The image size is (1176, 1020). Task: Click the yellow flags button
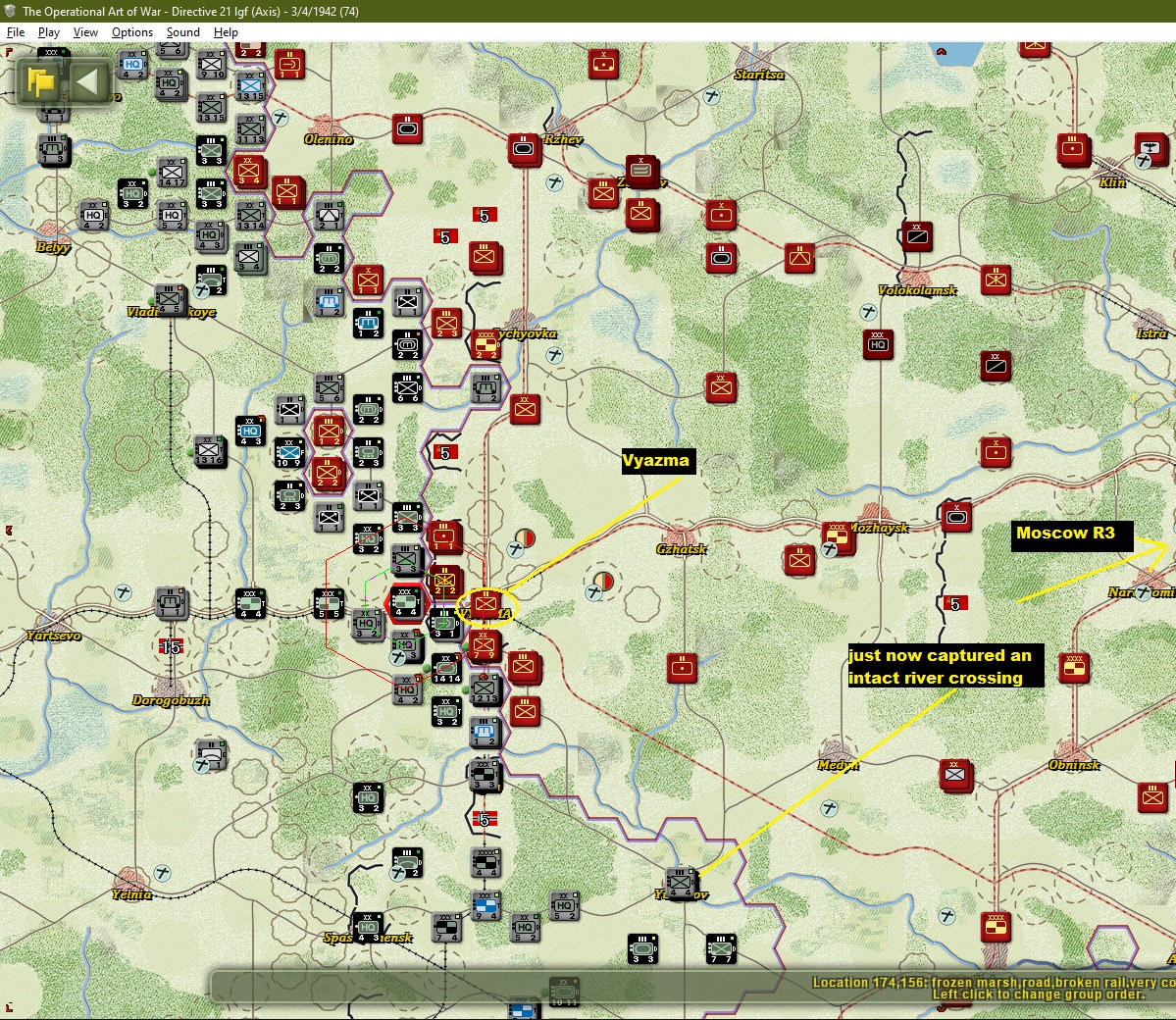coord(41,80)
